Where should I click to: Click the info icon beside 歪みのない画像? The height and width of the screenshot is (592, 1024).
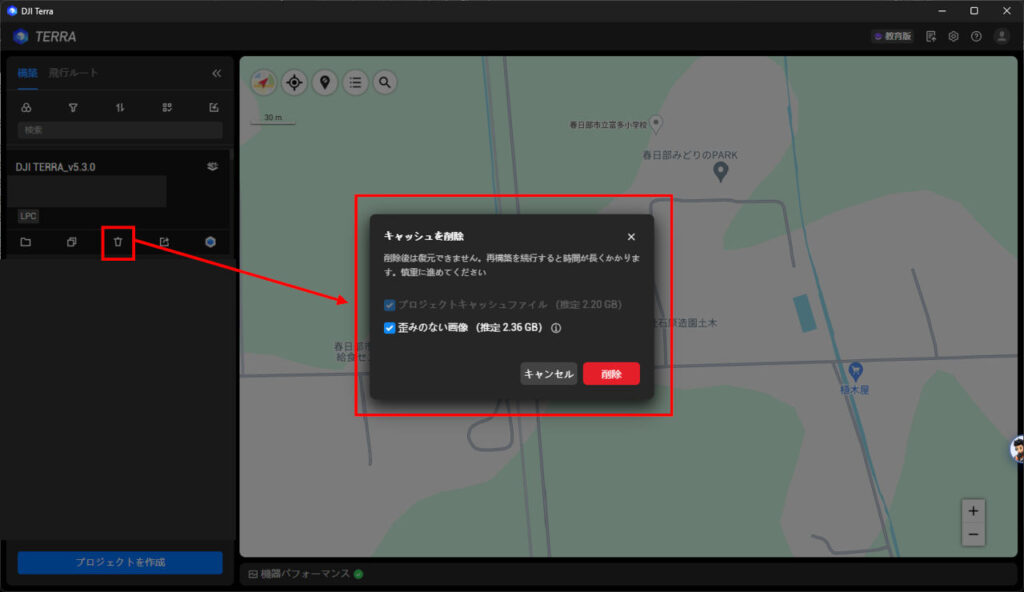pyautogui.click(x=556, y=328)
